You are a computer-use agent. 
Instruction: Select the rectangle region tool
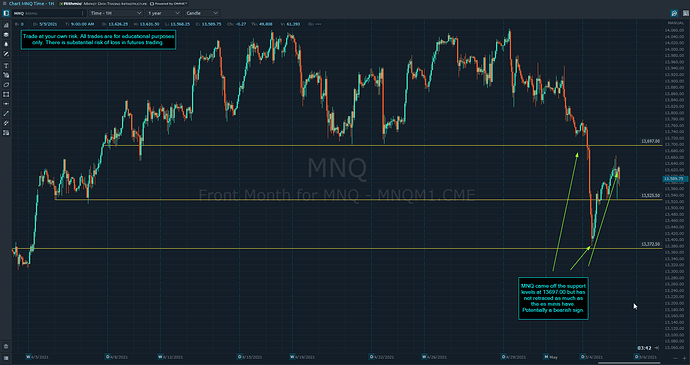6,95
